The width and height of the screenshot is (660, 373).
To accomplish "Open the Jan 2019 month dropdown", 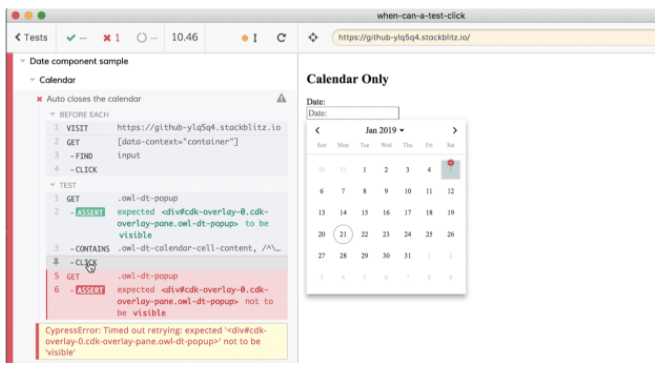I will [385, 131].
